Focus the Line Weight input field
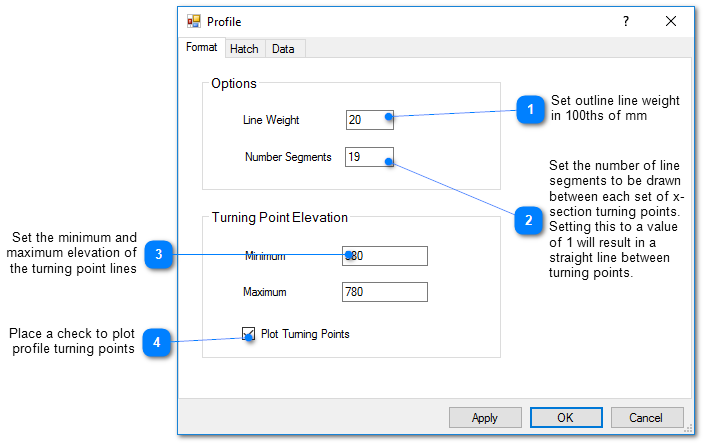 [x=370, y=120]
